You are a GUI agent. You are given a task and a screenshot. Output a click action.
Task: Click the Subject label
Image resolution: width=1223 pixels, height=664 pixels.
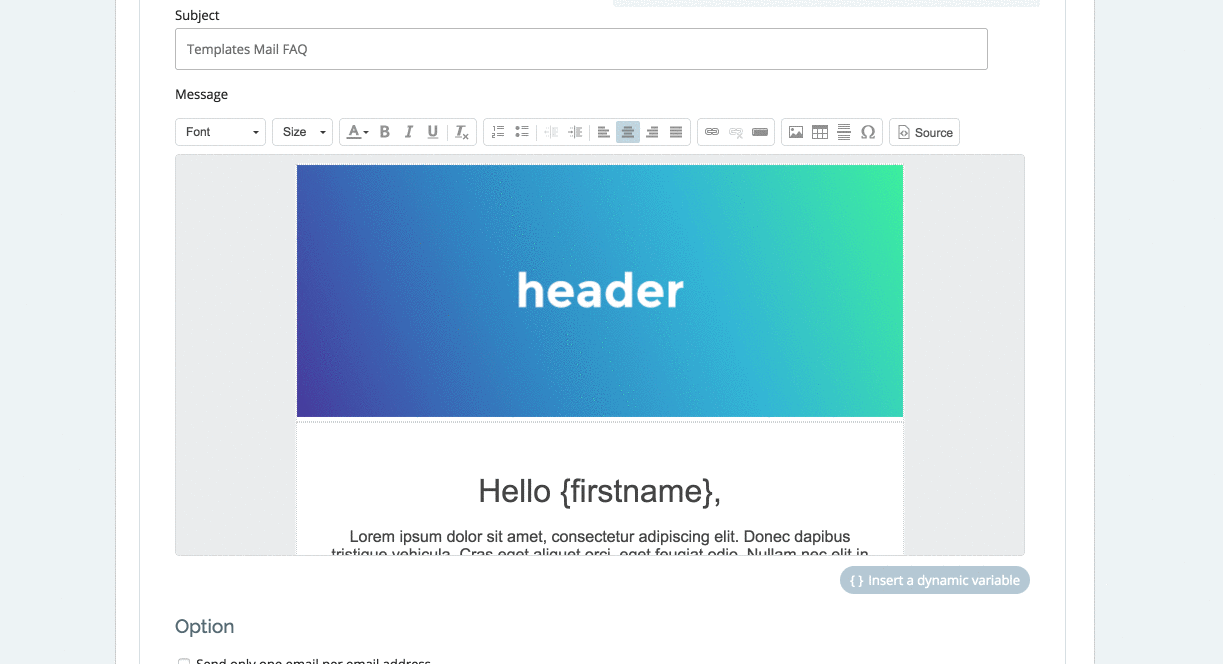click(x=197, y=15)
